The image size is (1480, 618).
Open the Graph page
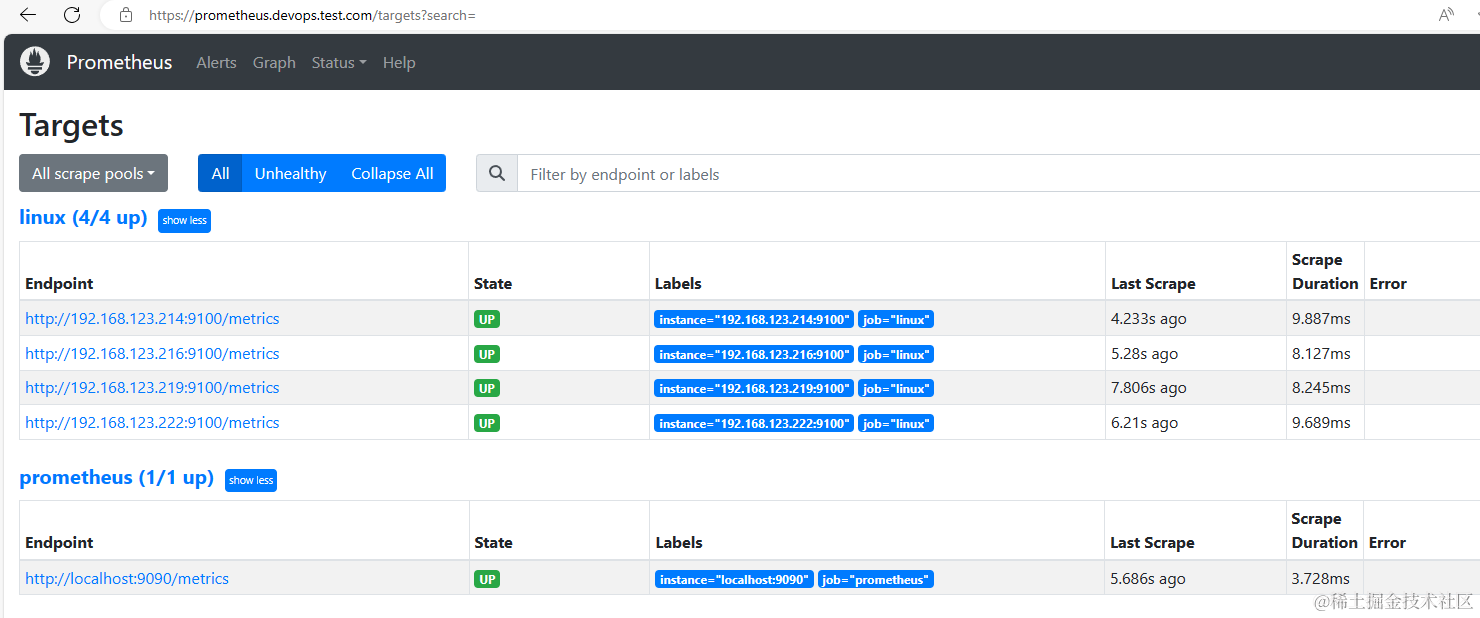[x=274, y=62]
